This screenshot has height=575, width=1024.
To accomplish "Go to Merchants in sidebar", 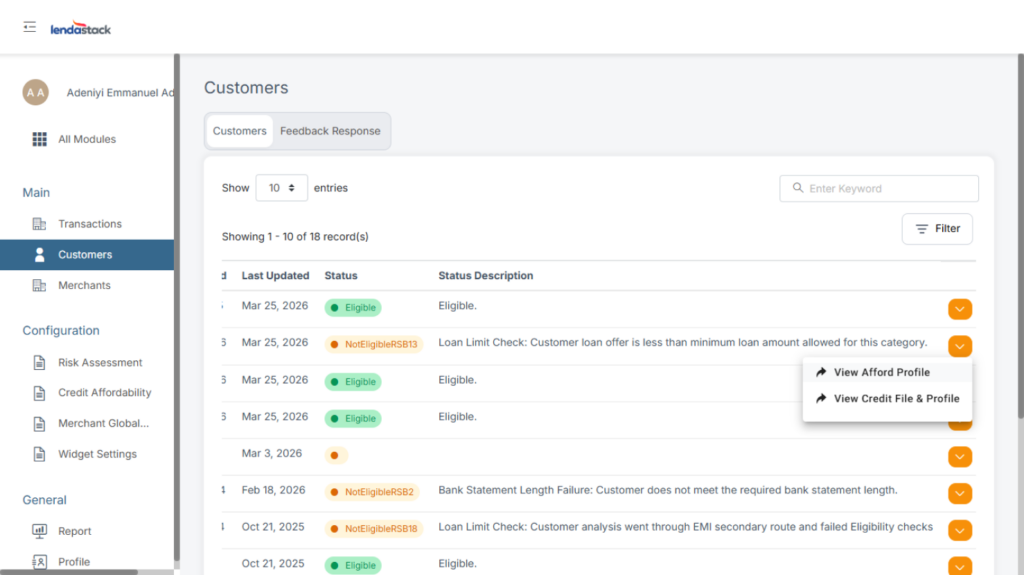I will (x=84, y=286).
